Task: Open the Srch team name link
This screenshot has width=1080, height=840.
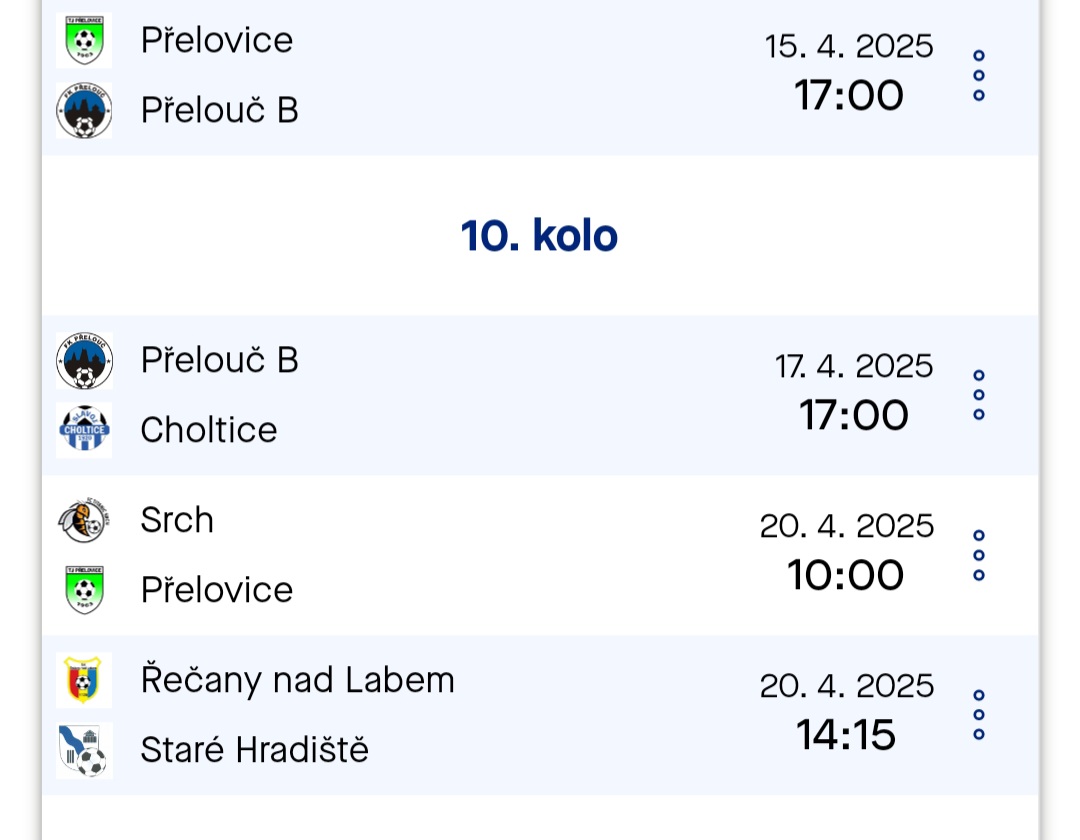Action: pos(177,520)
